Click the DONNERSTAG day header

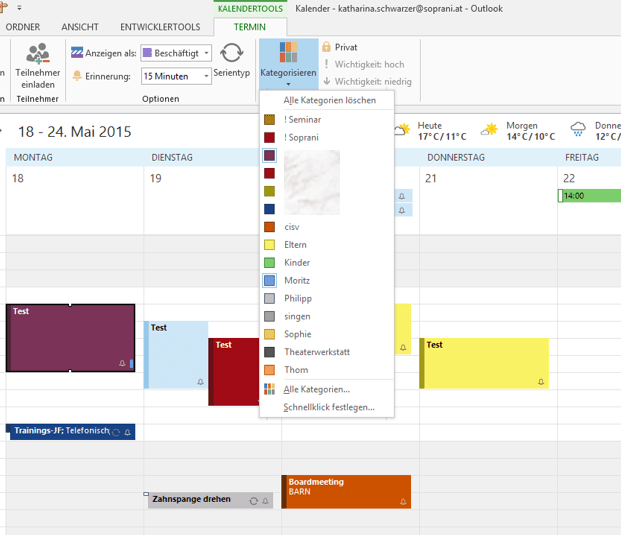(456, 158)
